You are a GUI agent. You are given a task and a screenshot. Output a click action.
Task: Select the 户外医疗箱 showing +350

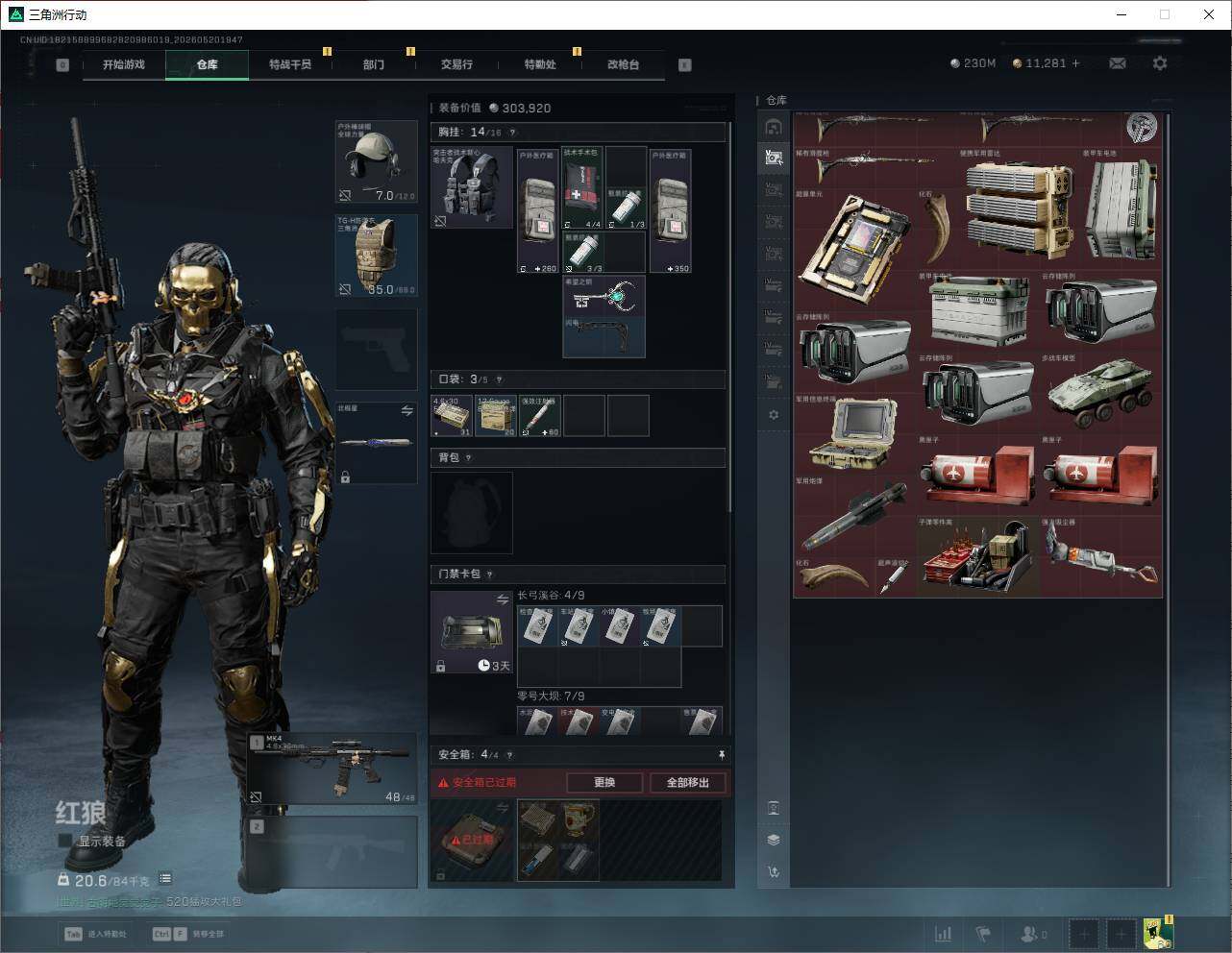point(670,209)
